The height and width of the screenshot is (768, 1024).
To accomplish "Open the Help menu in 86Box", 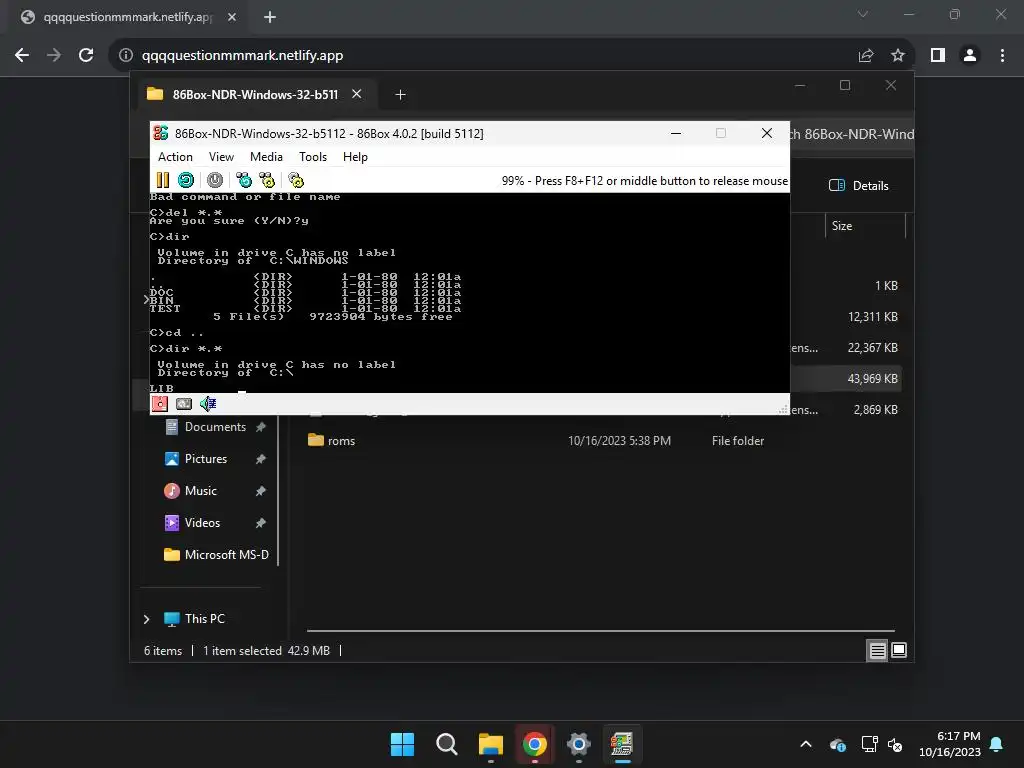I will pyautogui.click(x=355, y=157).
